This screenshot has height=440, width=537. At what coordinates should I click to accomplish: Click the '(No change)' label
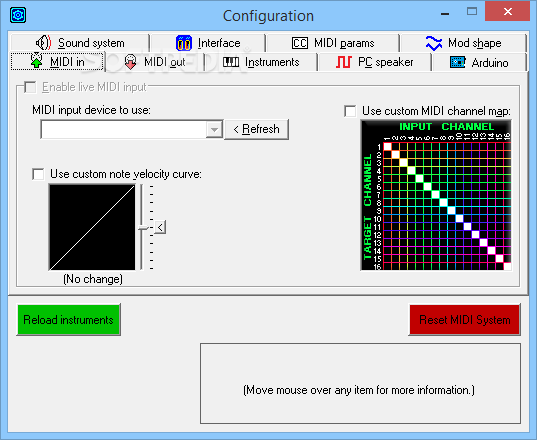coord(93,279)
